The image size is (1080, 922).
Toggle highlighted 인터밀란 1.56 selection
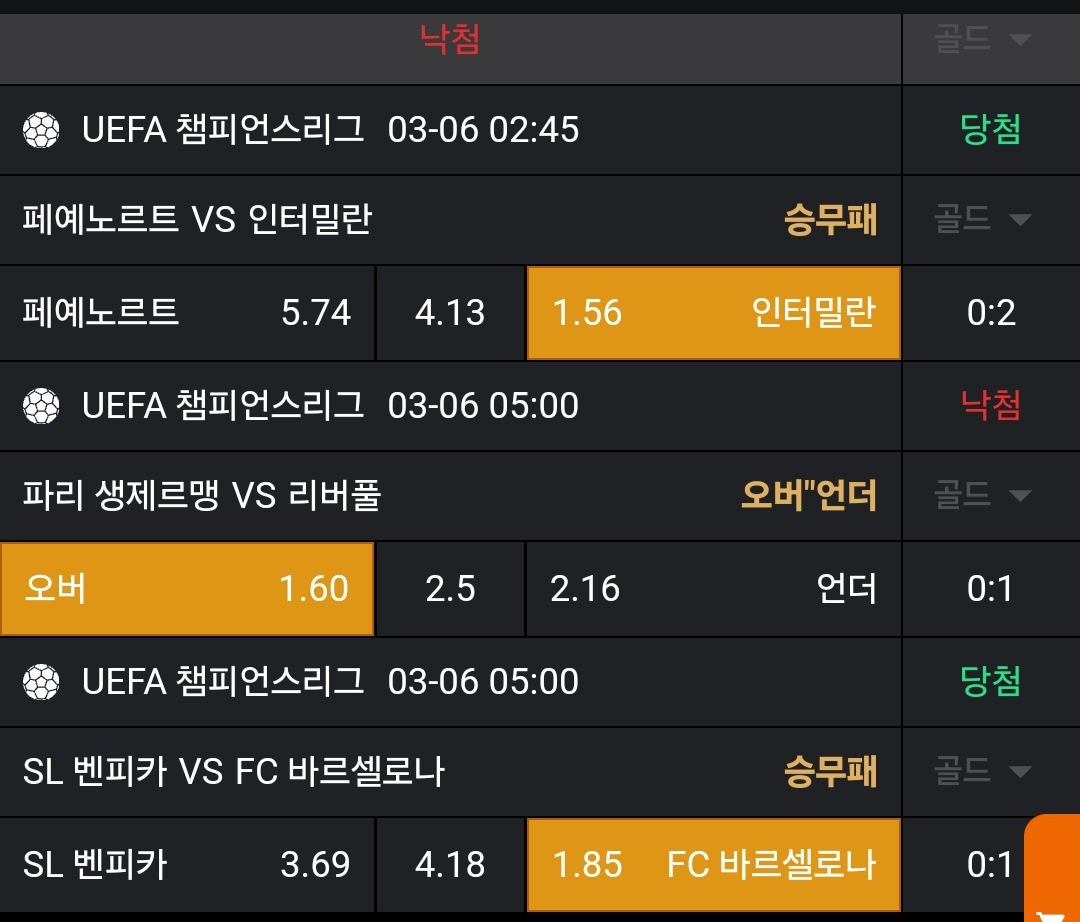(x=713, y=313)
